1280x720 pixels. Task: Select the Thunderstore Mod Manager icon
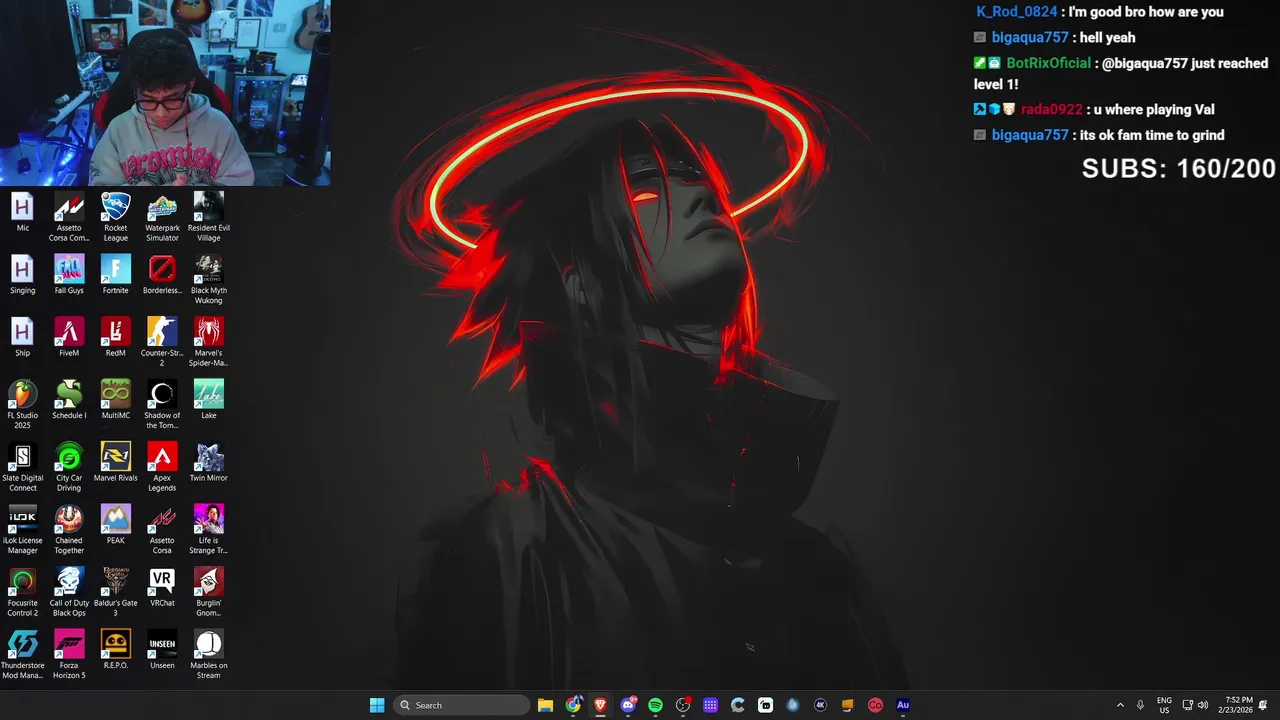pyautogui.click(x=22, y=655)
